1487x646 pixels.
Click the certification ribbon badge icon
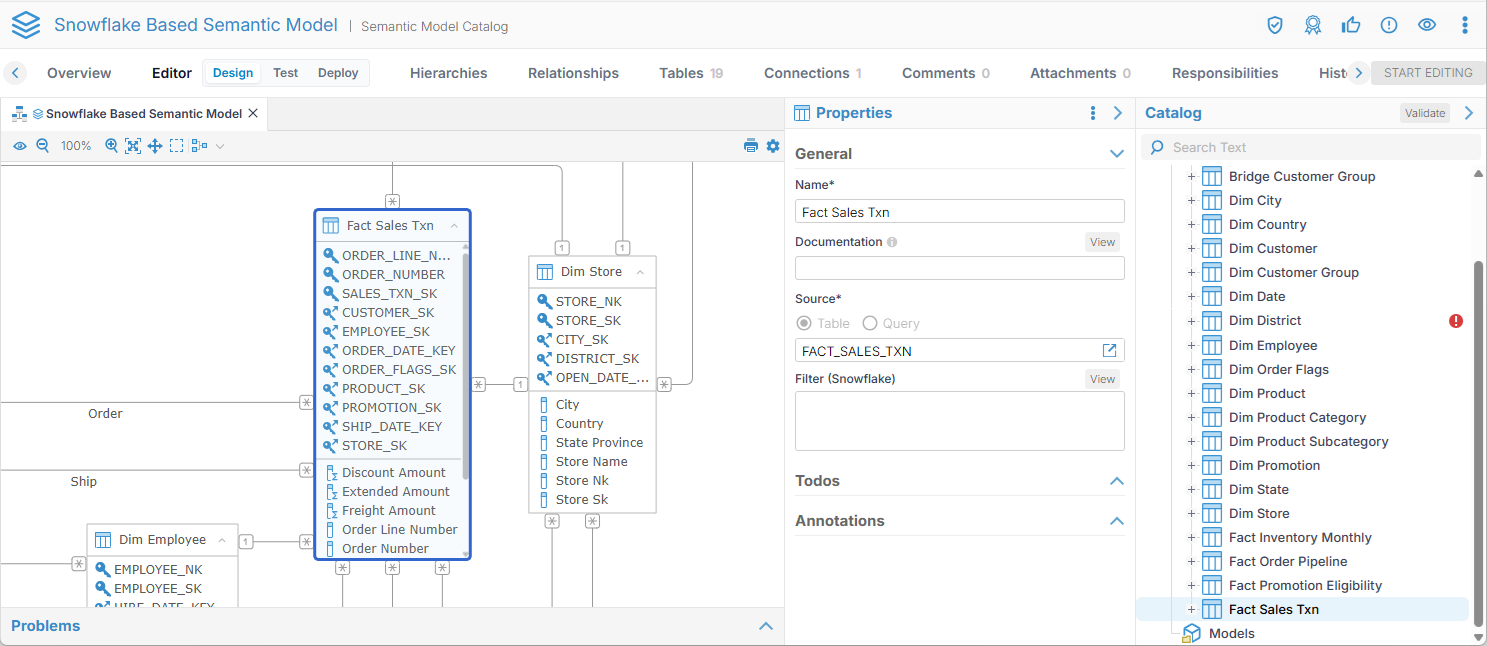[x=1313, y=25]
